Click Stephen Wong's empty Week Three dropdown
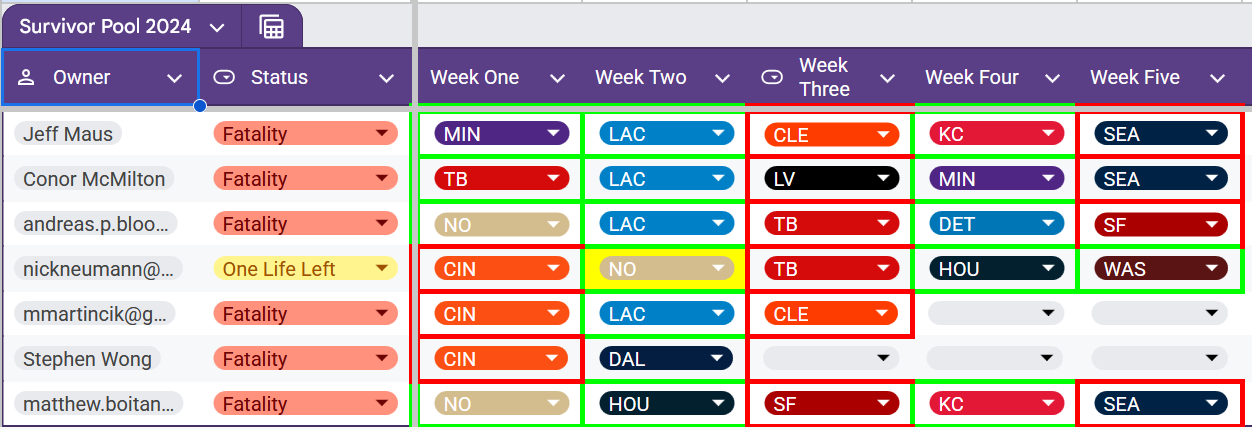Screen dimensions: 1252x430 coord(829,359)
